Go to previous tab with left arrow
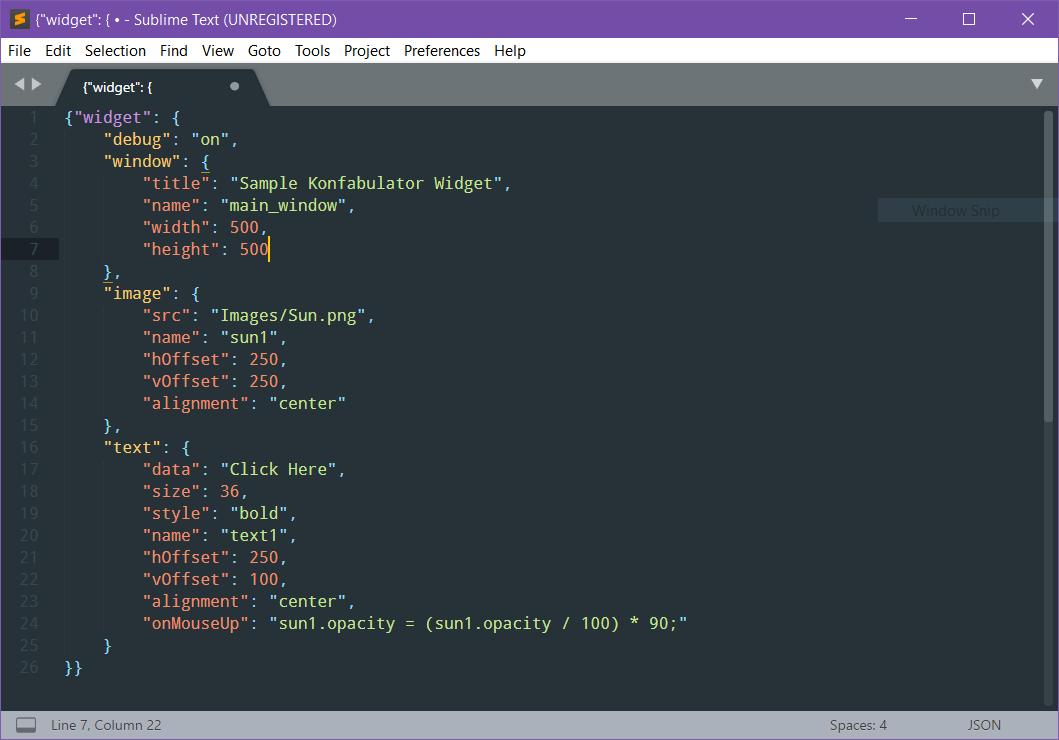This screenshot has height=740, width=1059. 20,84
